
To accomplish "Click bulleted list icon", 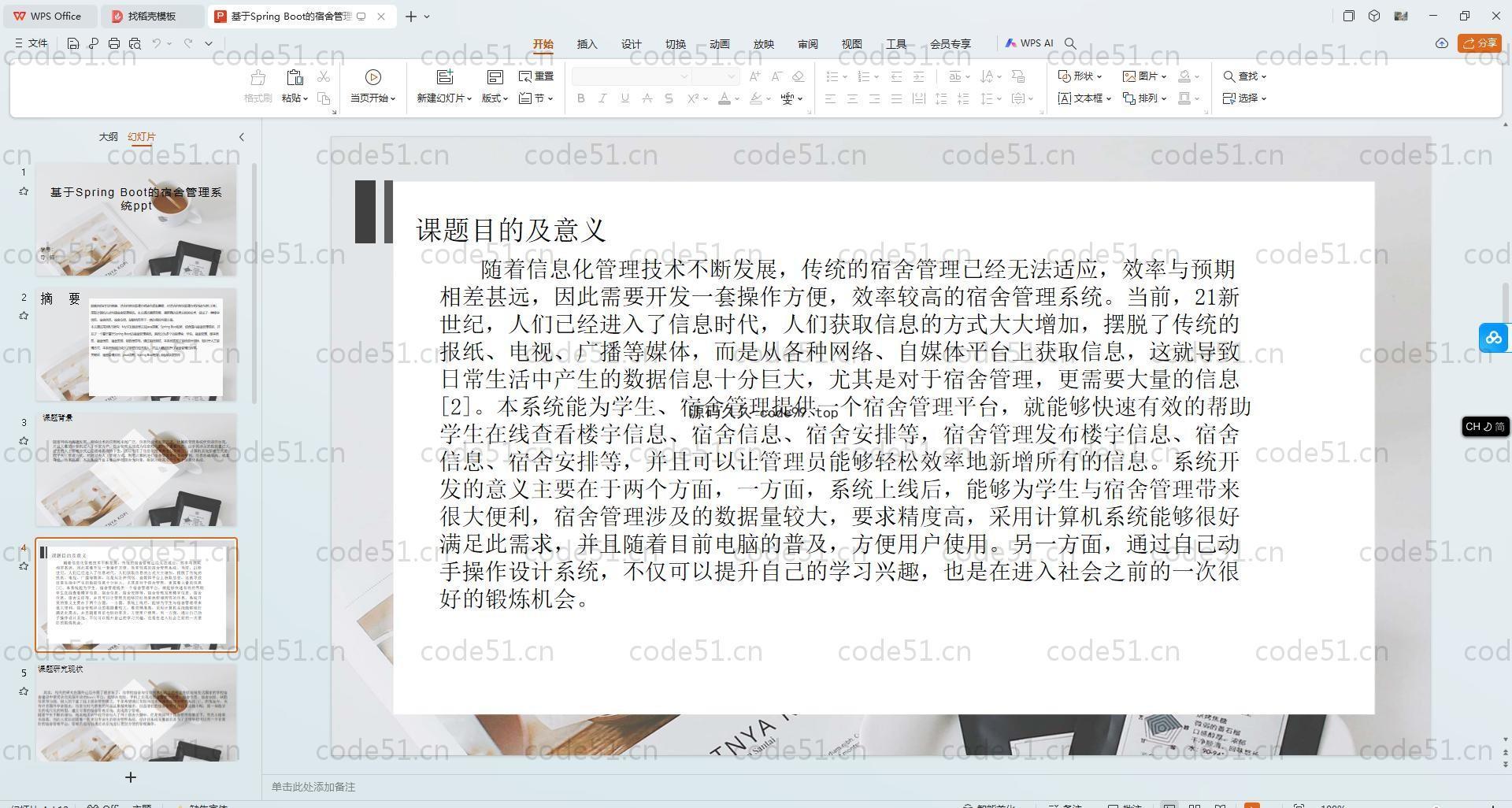I will click(x=832, y=76).
